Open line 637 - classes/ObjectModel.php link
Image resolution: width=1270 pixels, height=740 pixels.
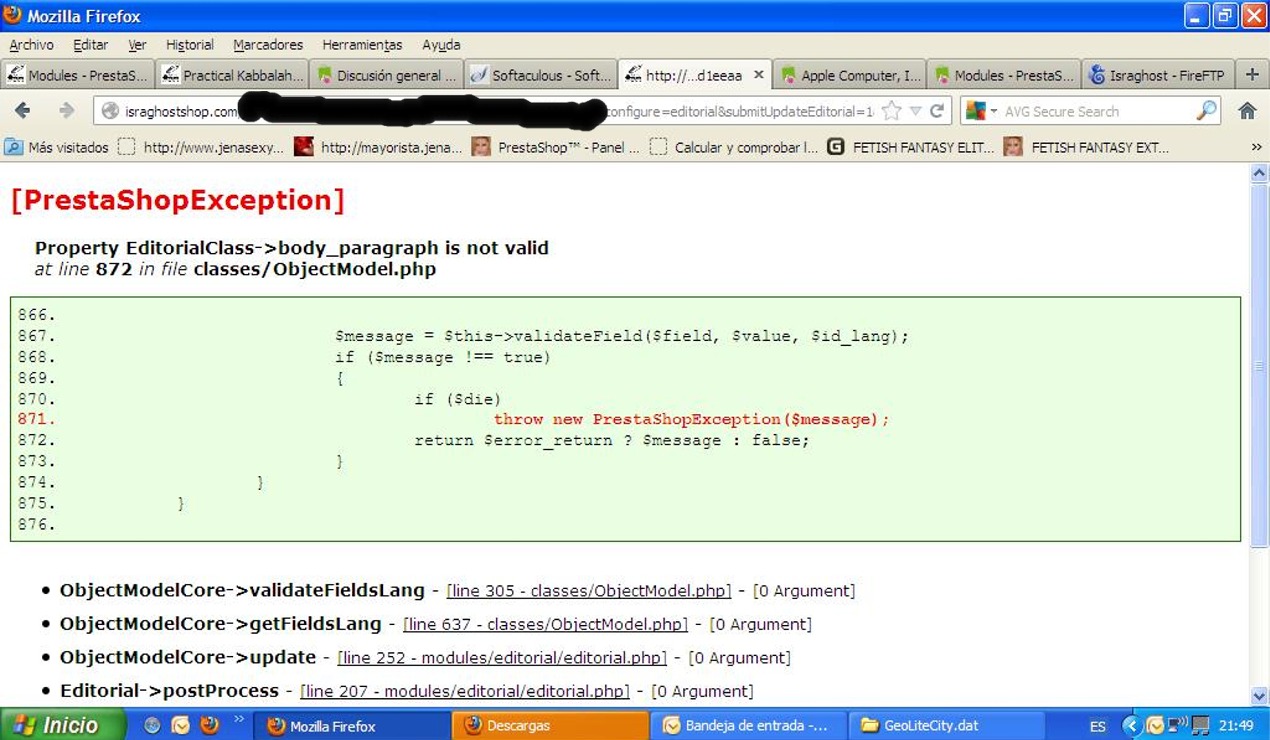pos(545,624)
